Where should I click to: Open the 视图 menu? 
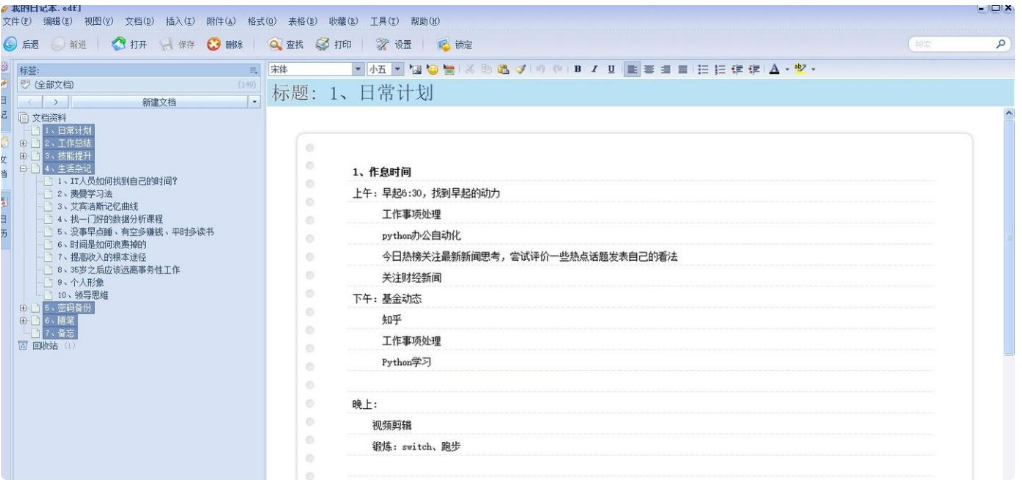coord(98,22)
